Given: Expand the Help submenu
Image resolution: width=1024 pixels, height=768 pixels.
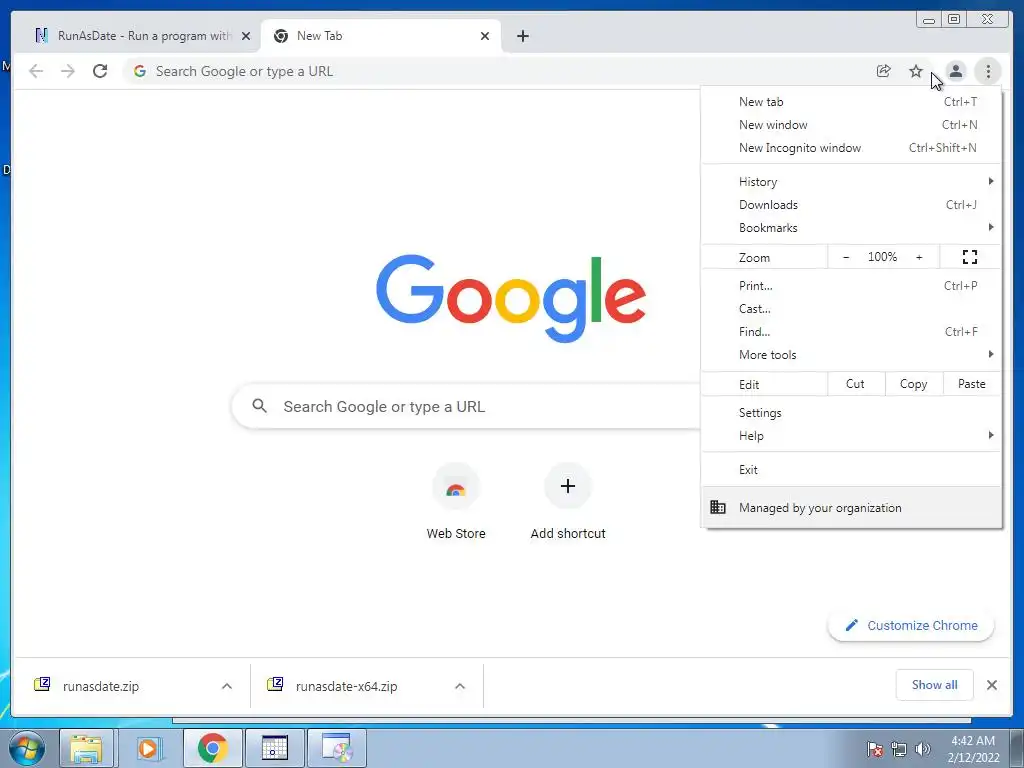Looking at the screenshot, I should pos(852,436).
